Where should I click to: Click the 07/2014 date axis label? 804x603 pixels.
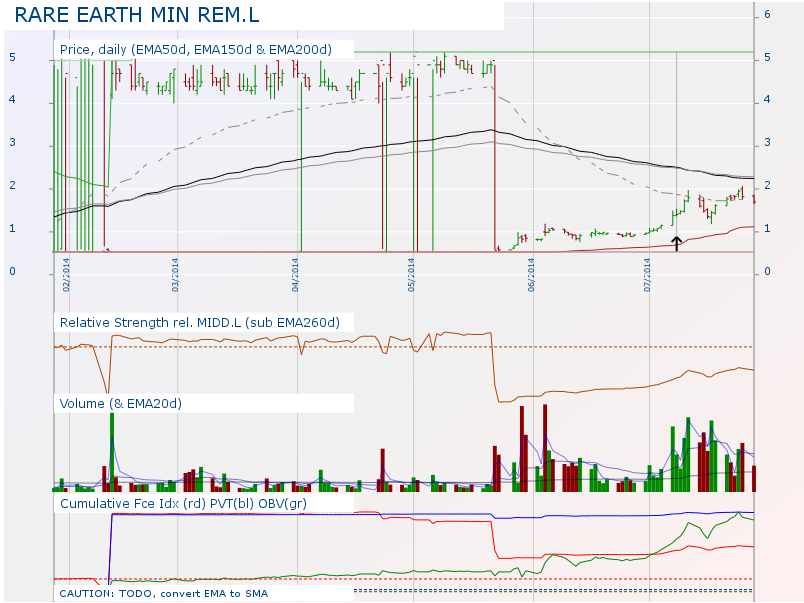[647, 275]
